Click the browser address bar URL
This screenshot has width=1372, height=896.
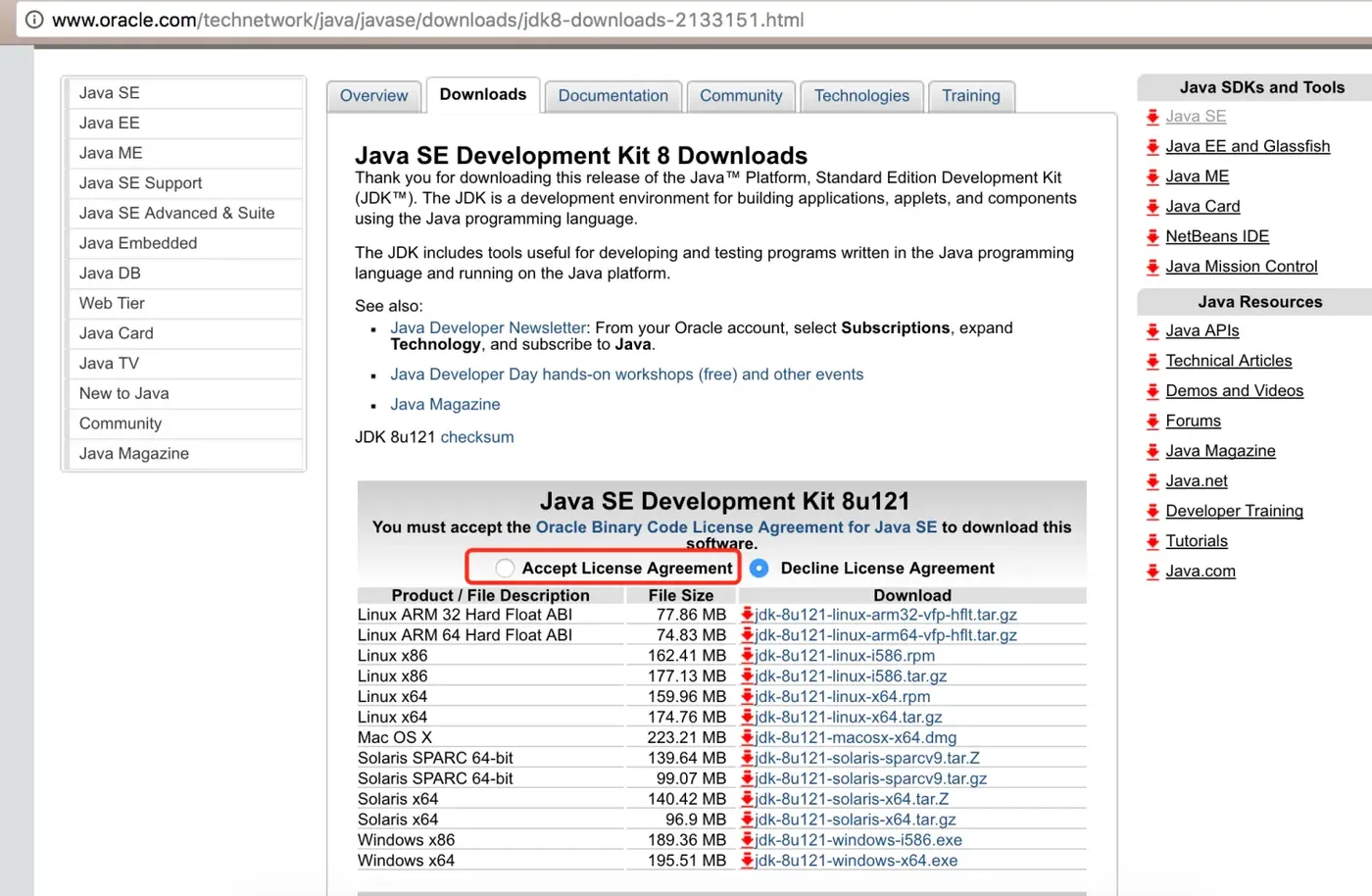point(427,20)
